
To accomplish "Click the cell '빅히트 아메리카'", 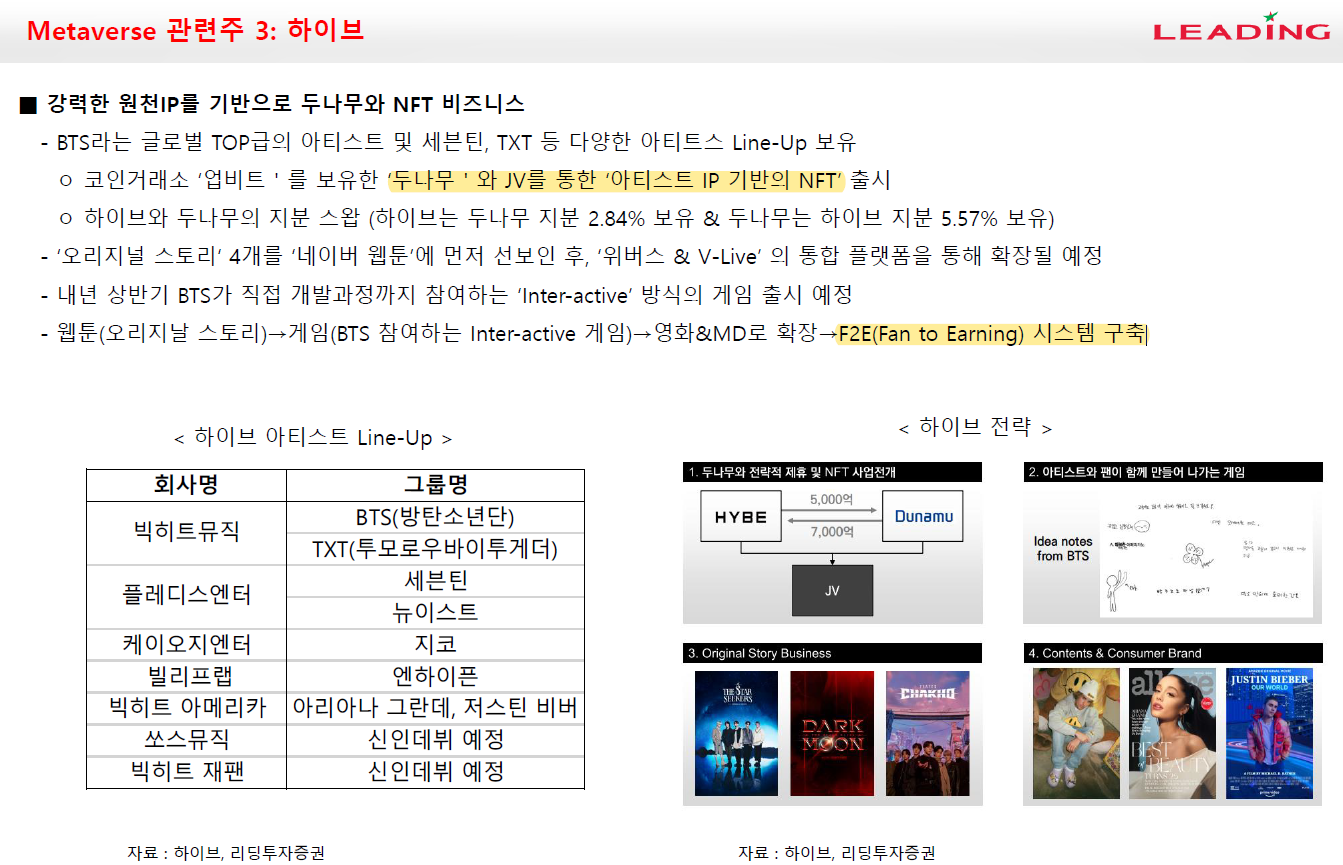I will (x=186, y=708).
